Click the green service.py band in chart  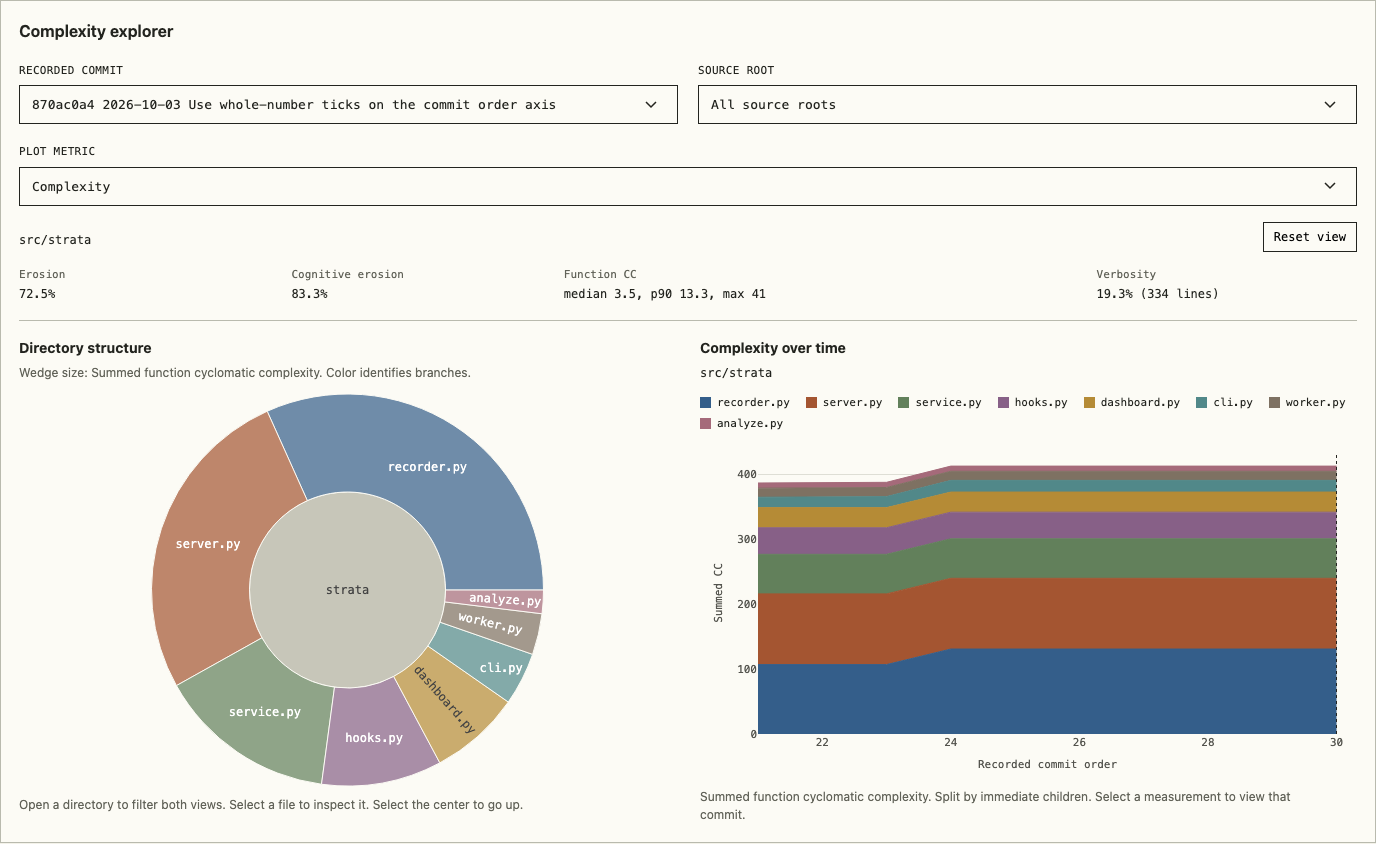click(1047, 558)
